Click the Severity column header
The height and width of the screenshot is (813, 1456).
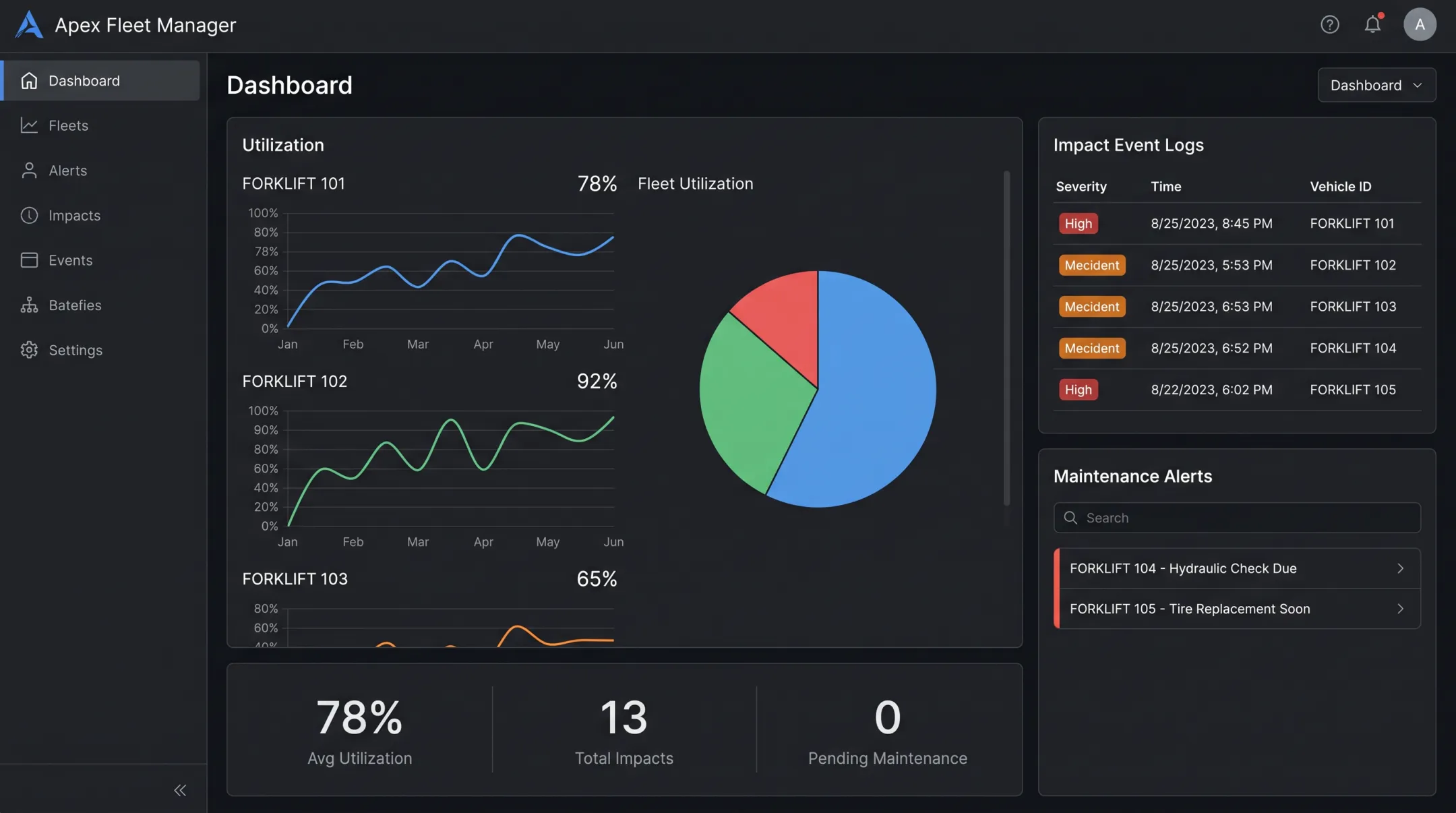tap(1081, 187)
